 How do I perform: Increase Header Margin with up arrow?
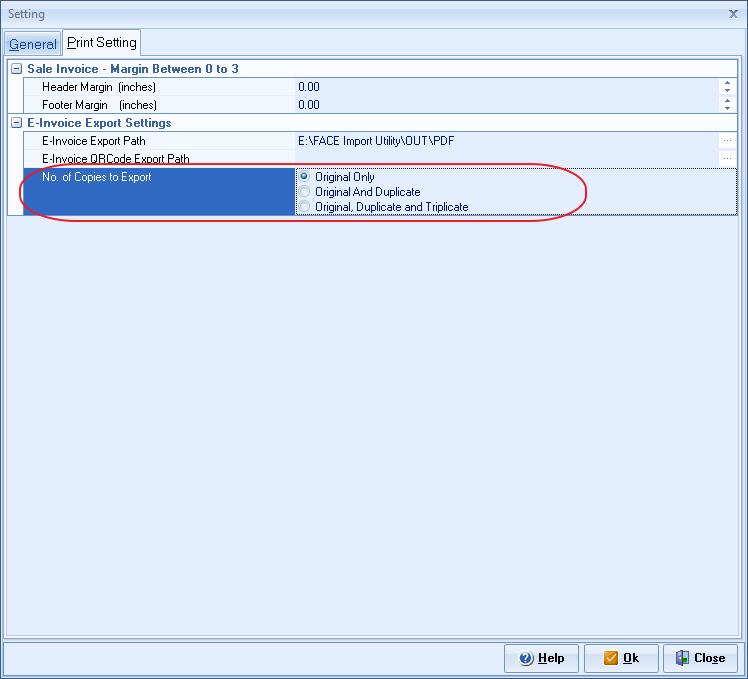727,83
